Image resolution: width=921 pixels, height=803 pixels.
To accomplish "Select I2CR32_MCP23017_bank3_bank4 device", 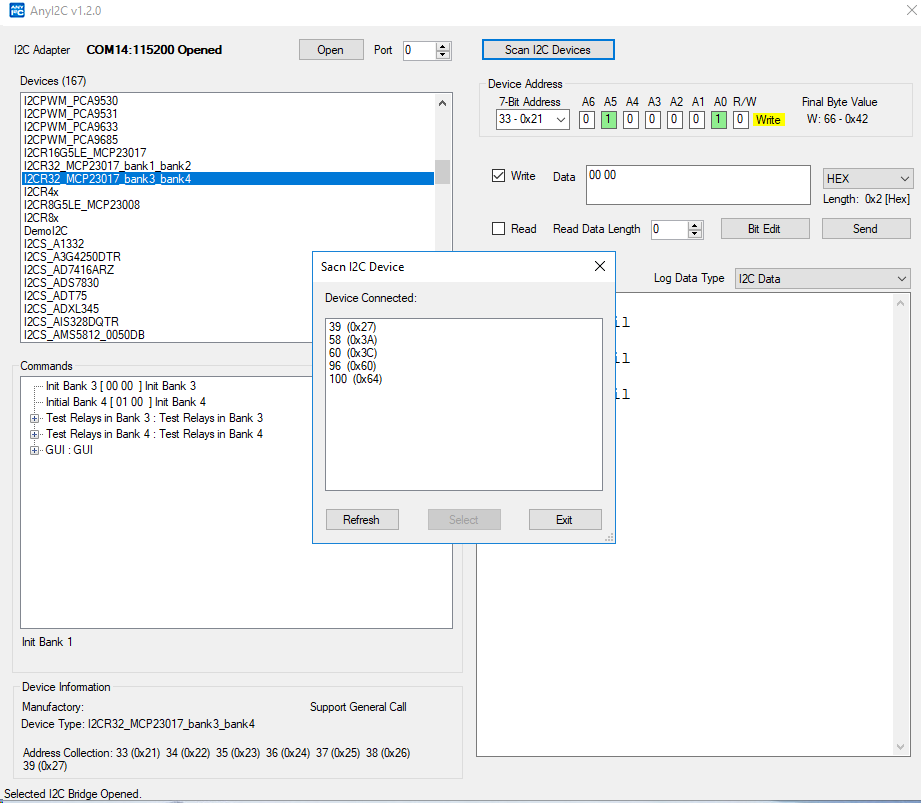I will 228,179.
